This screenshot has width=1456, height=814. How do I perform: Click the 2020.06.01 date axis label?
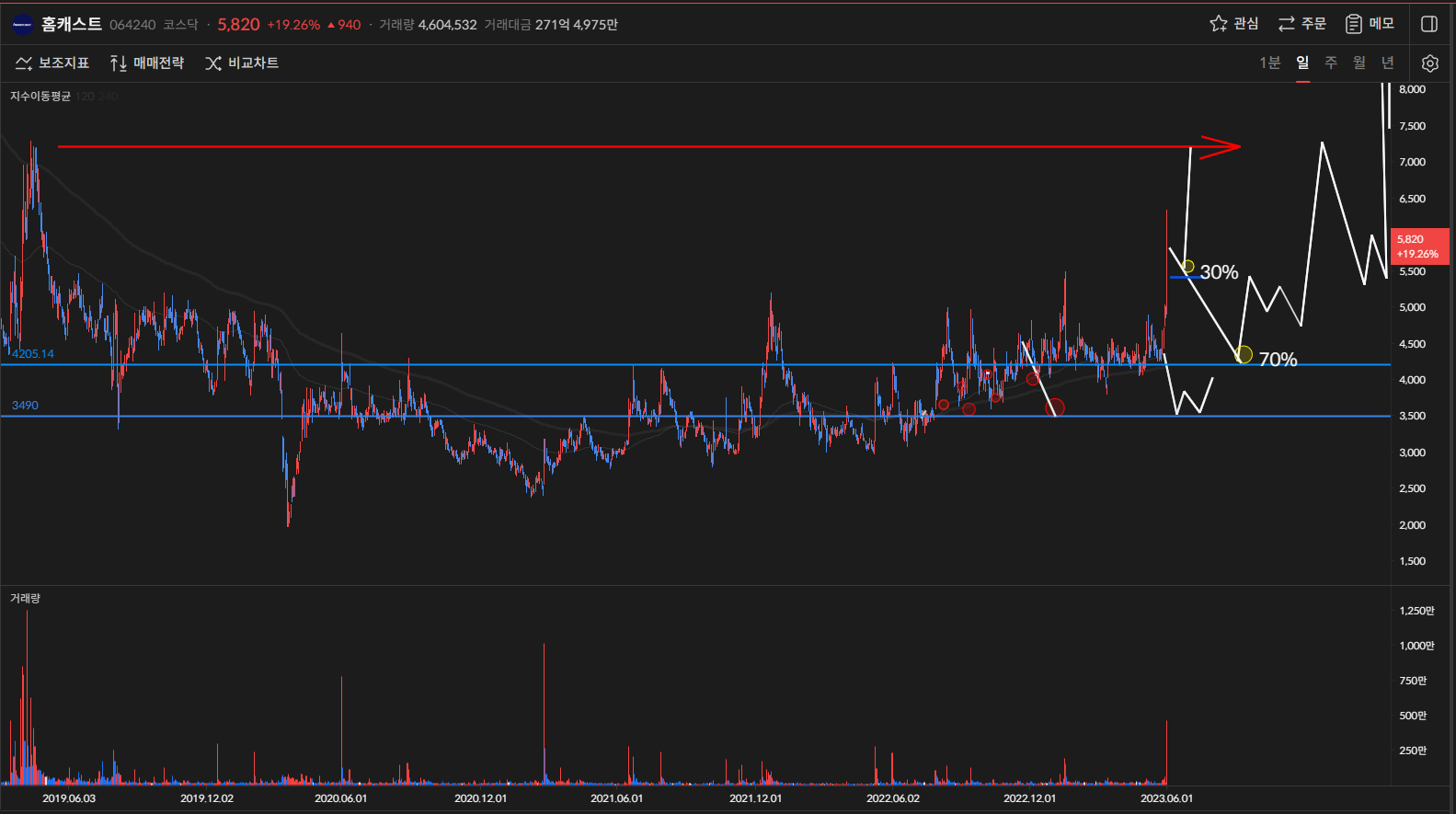[x=340, y=798]
